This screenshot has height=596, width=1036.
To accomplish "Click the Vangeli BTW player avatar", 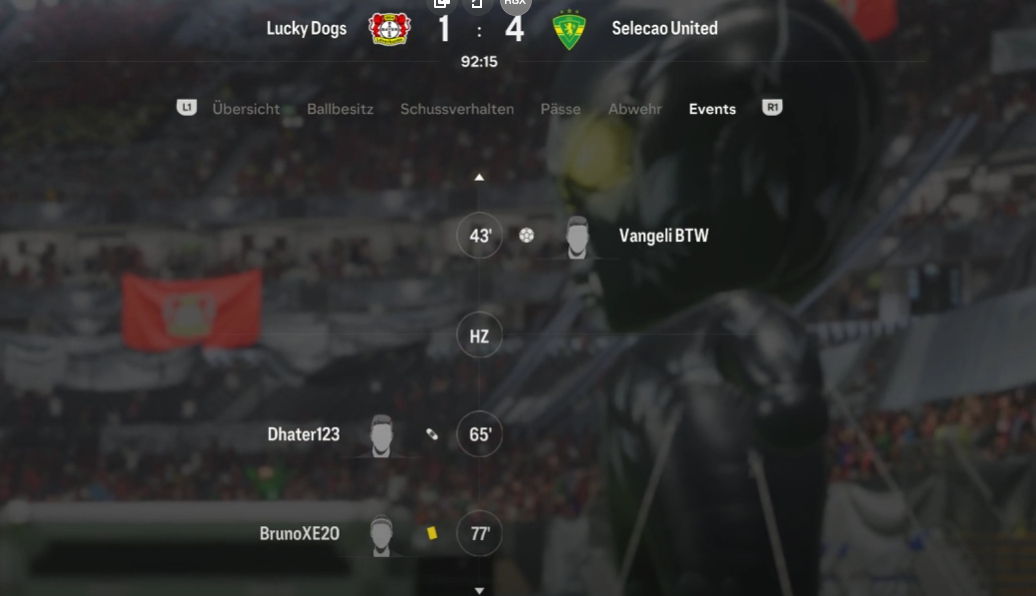I will click(x=577, y=237).
